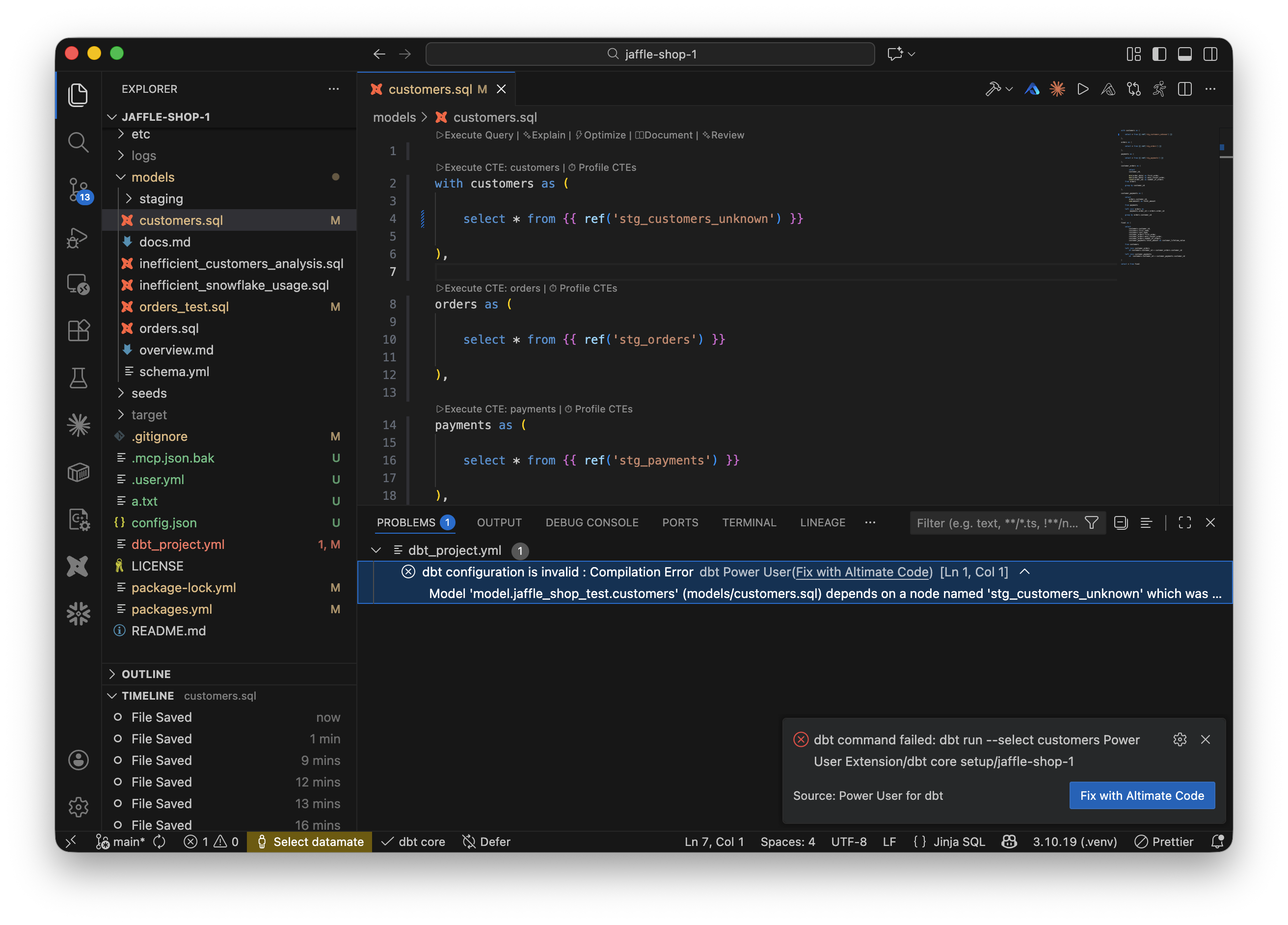Screen dimensions: 1288x925
Task: Collapse all problems in panel
Action: [1121, 523]
